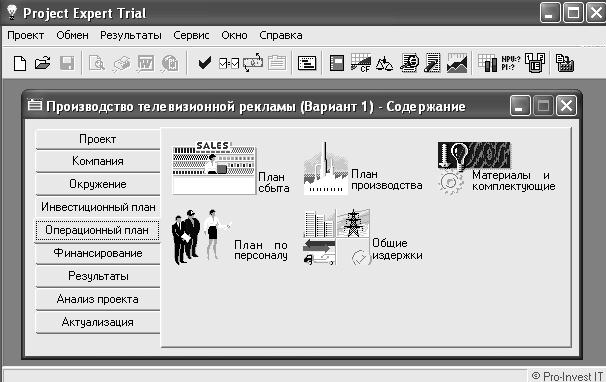The height and width of the screenshot is (382, 606).
Task: Open the Обмен menu
Action: point(72,36)
